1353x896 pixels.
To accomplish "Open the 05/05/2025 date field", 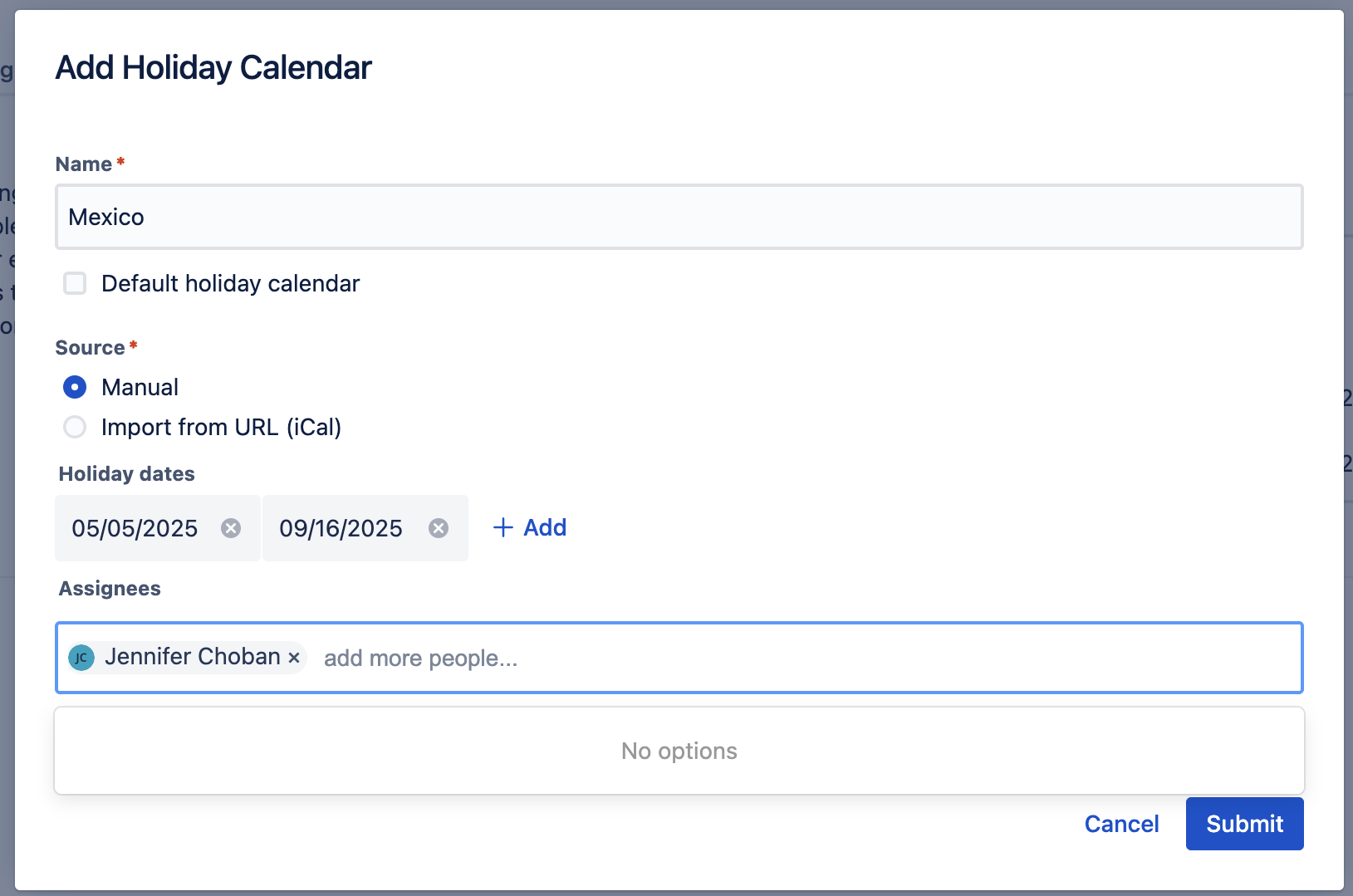I will click(x=135, y=528).
